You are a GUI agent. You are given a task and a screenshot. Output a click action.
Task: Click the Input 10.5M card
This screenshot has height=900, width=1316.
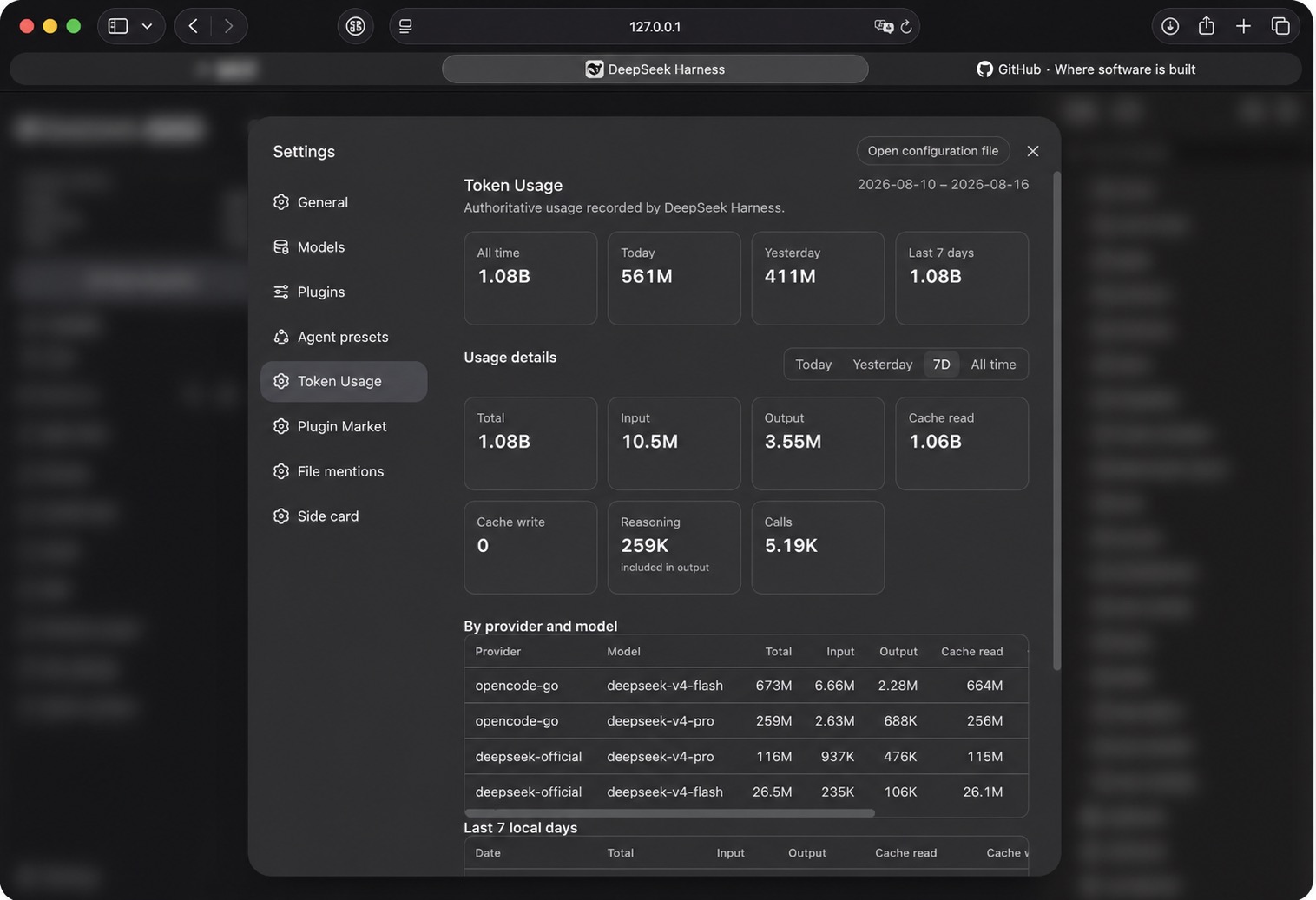tap(674, 443)
